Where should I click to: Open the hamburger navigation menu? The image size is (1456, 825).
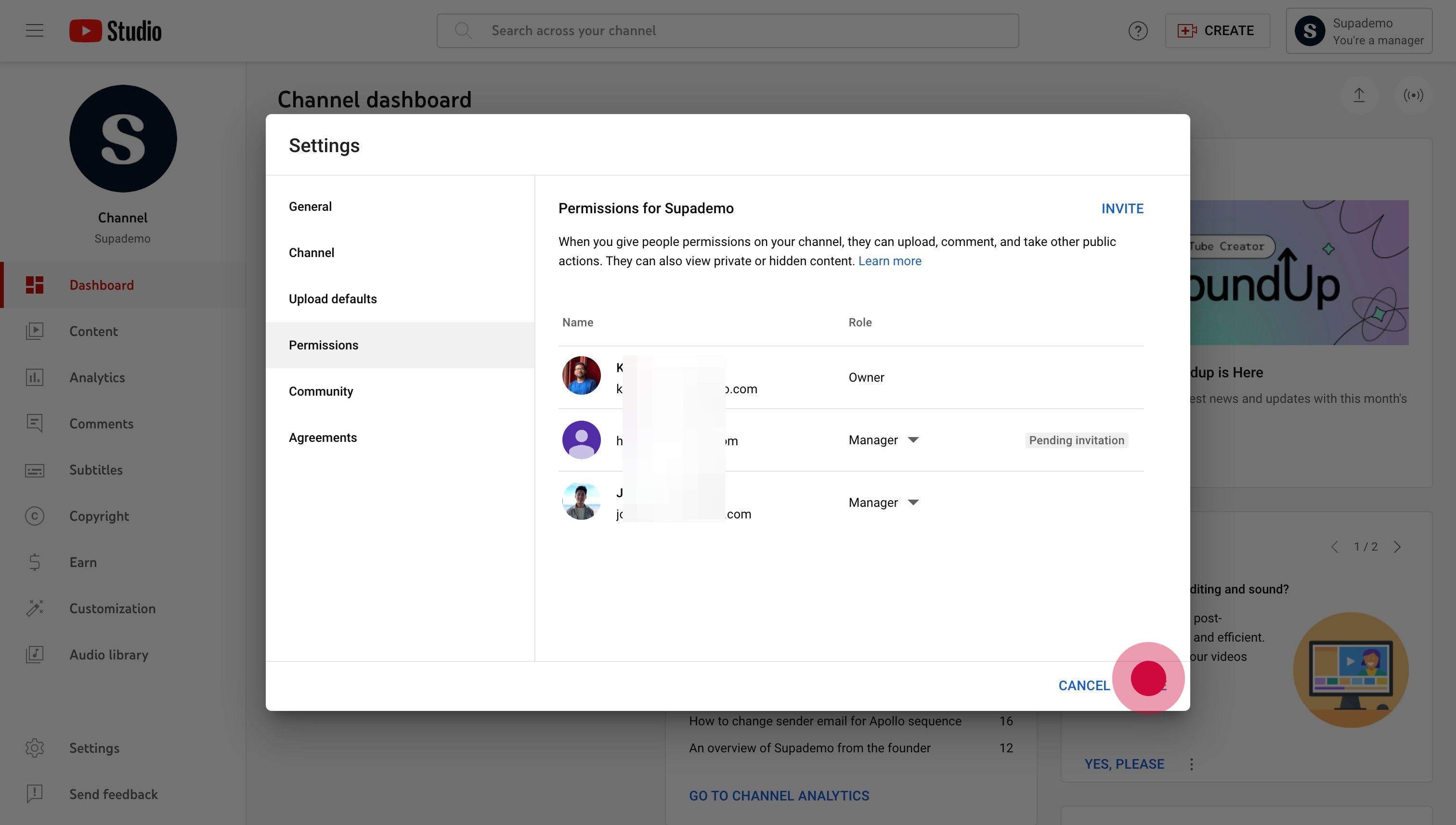click(35, 31)
